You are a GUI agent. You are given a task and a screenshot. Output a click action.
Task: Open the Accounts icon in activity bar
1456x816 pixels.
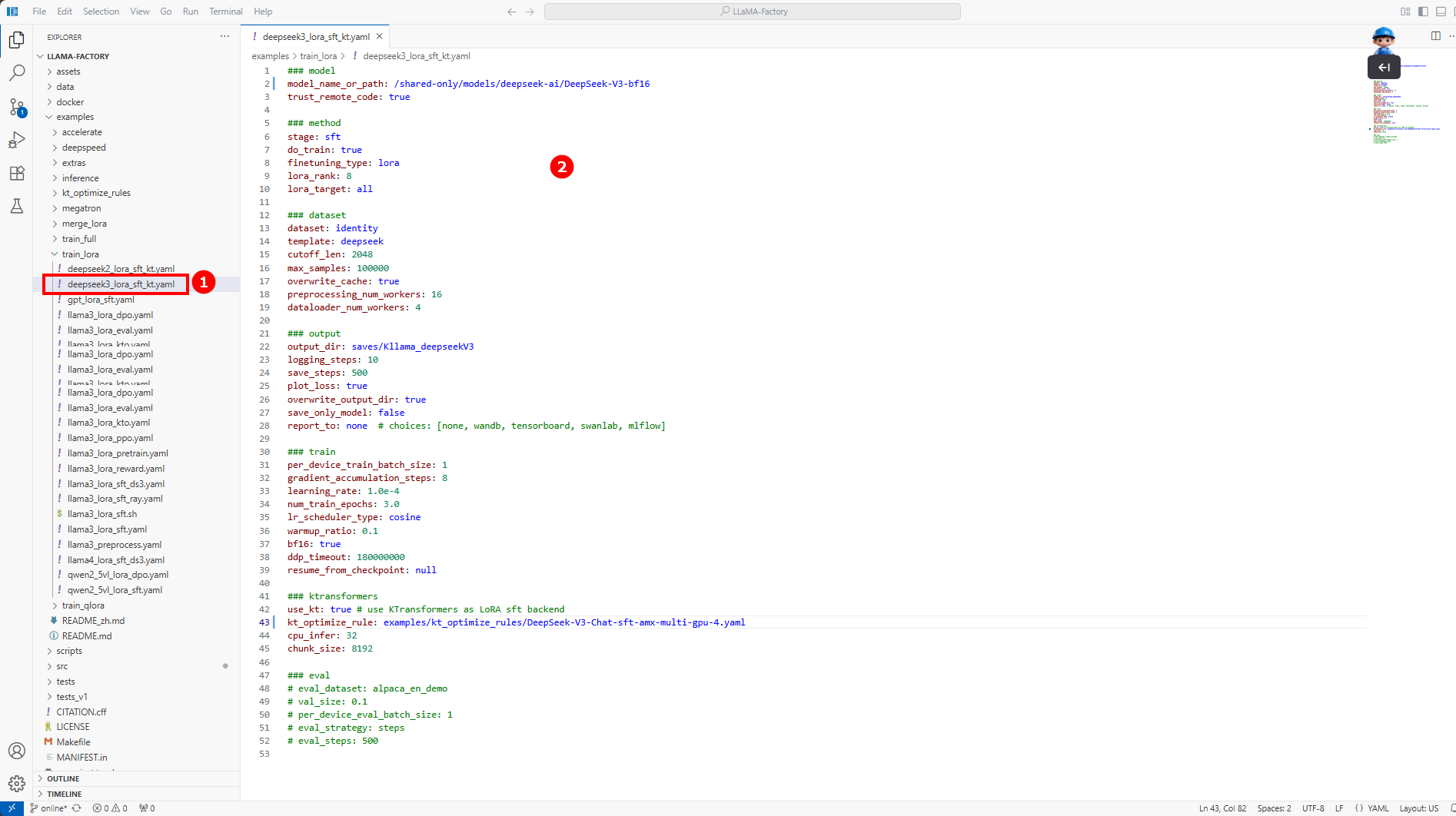[16, 751]
